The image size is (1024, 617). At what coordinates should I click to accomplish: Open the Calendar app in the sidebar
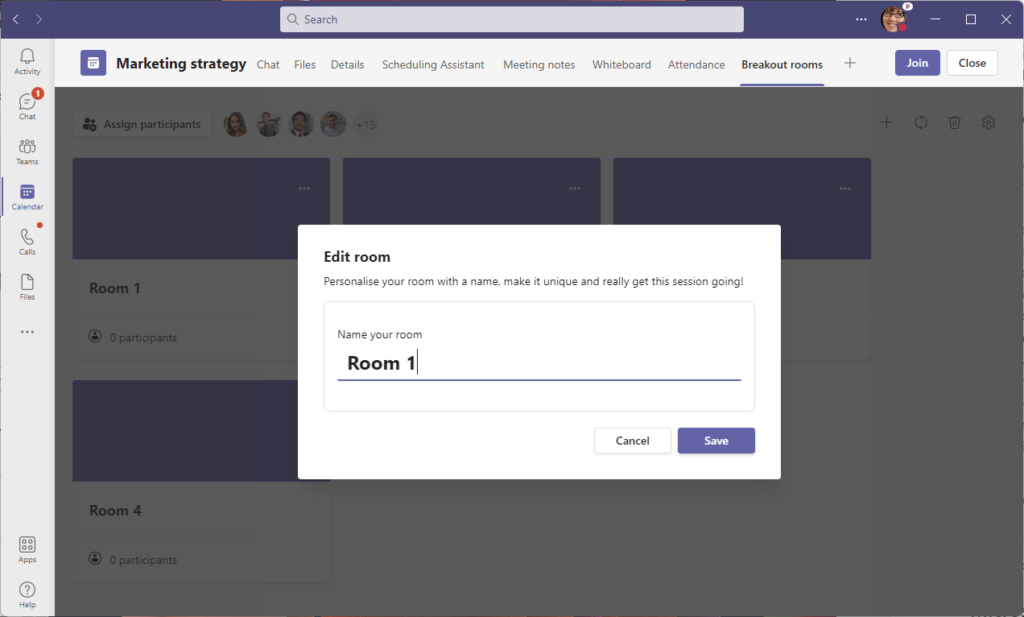(27, 197)
